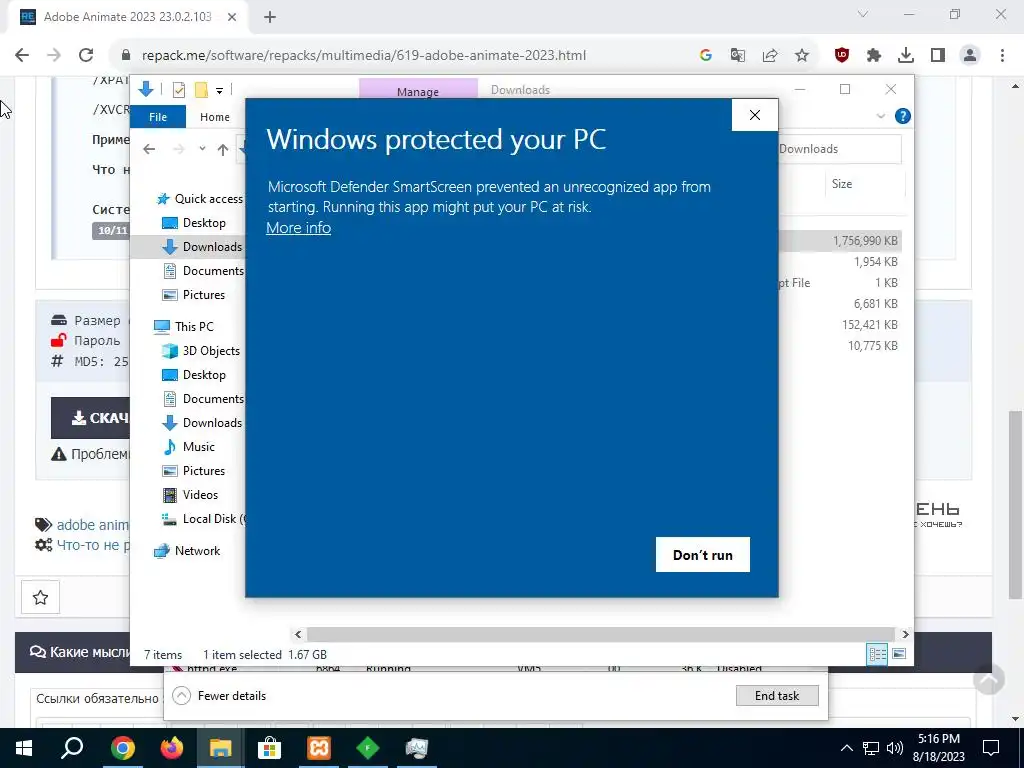
Task: Open the Chrome extensions puzzle icon
Action: [874, 56]
